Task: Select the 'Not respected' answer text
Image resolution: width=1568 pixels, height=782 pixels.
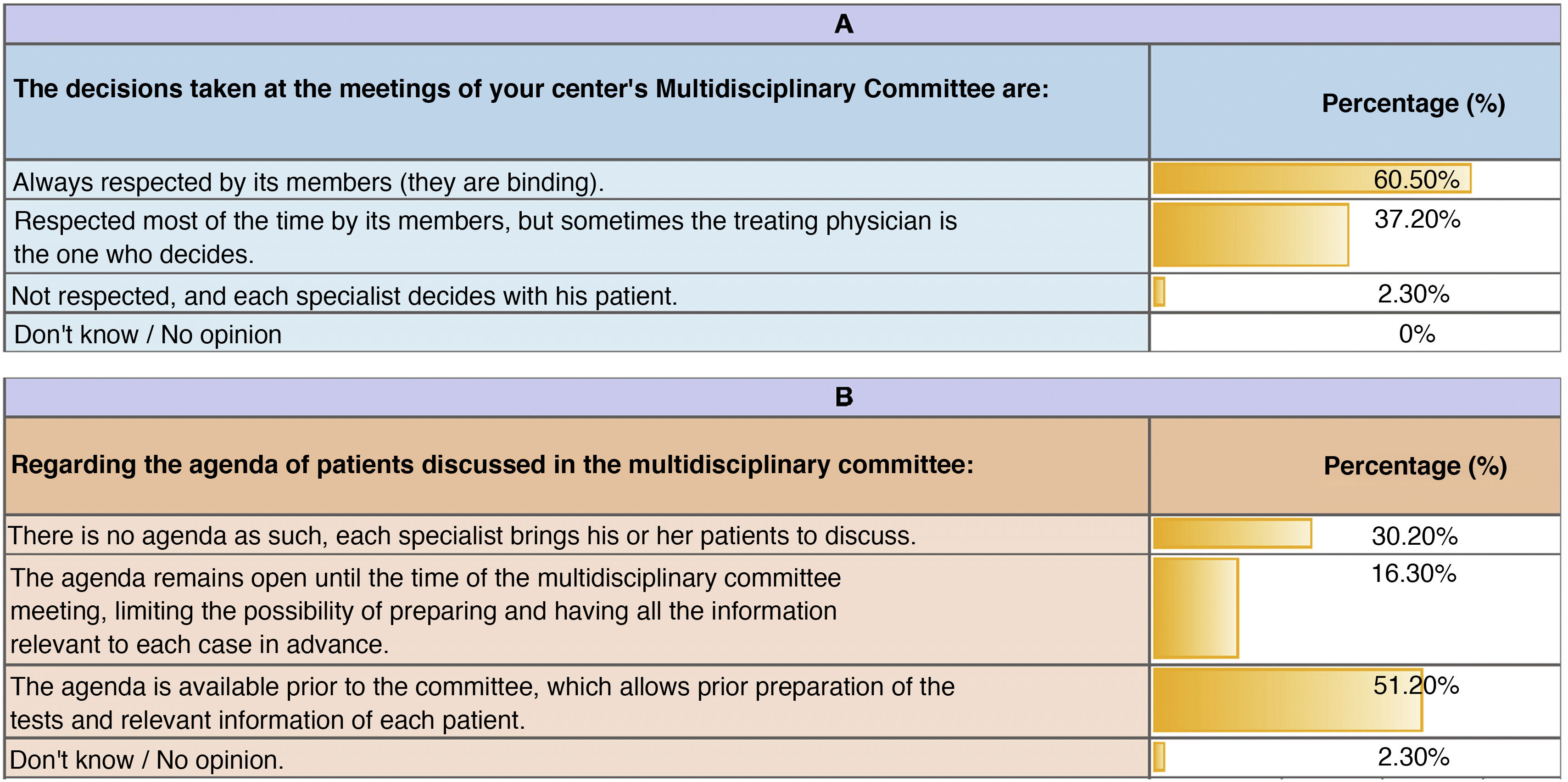Action: click(344, 296)
